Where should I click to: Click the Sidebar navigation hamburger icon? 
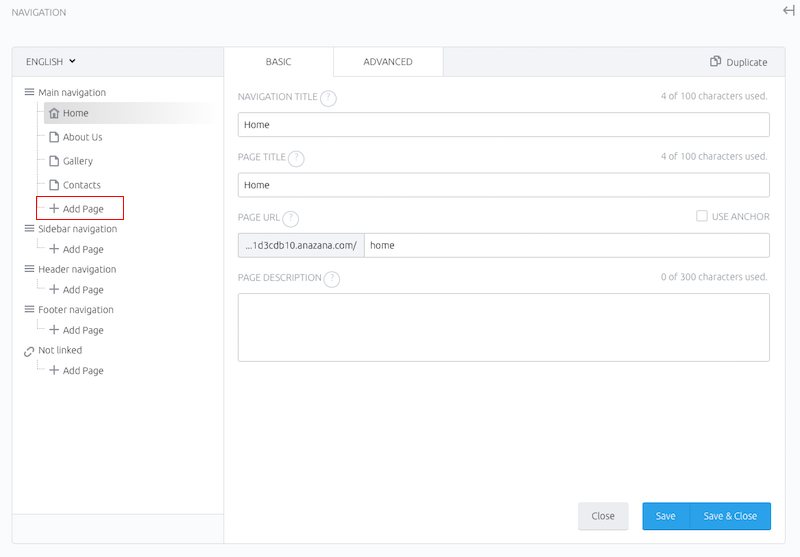pos(30,229)
